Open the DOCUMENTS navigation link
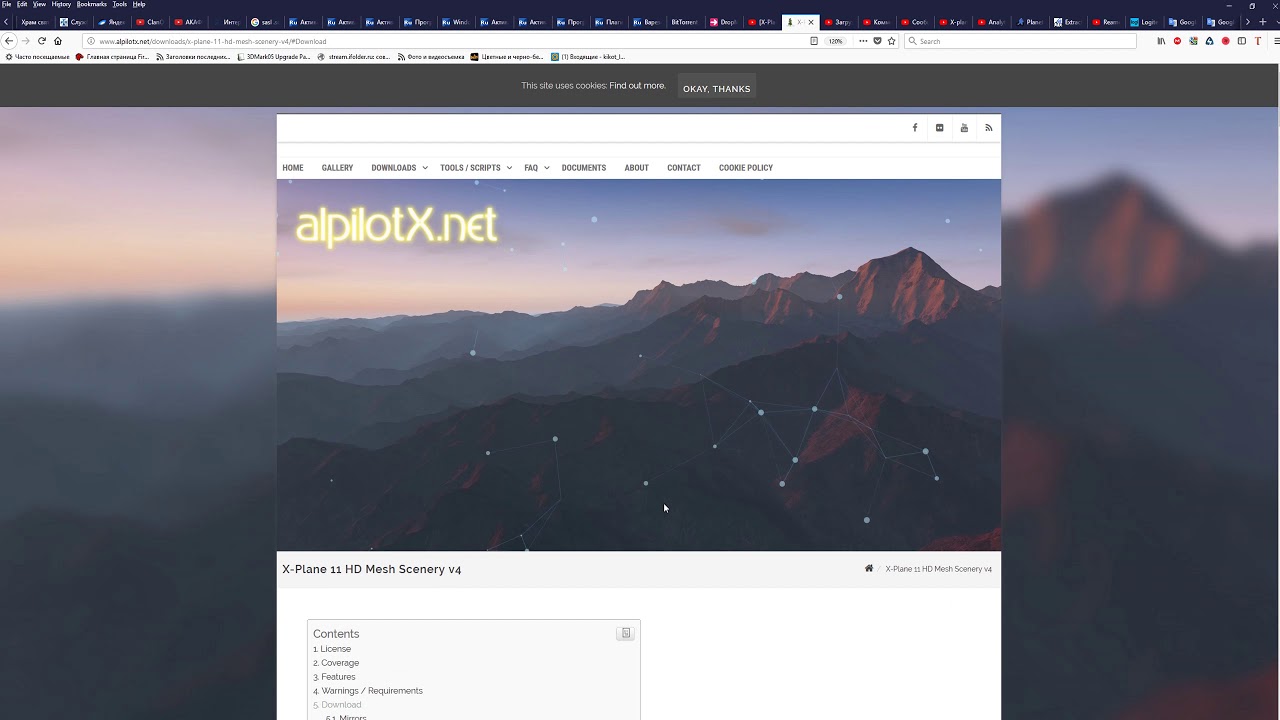Image resolution: width=1280 pixels, height=720 pixels. click(584, 168)
